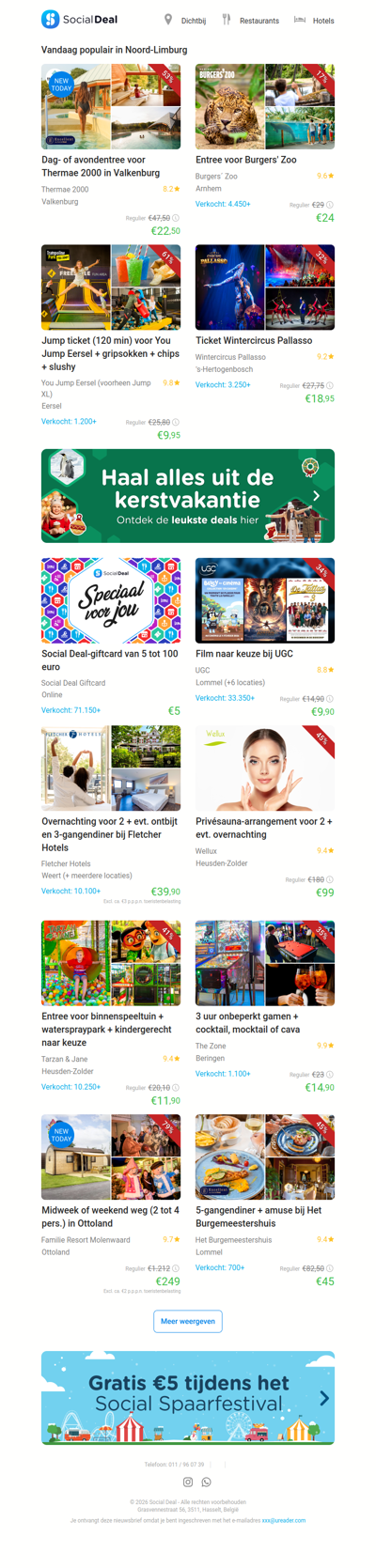
Task: Click the Fletcher Hotels overnachting deal title
Action: point(110,834)
